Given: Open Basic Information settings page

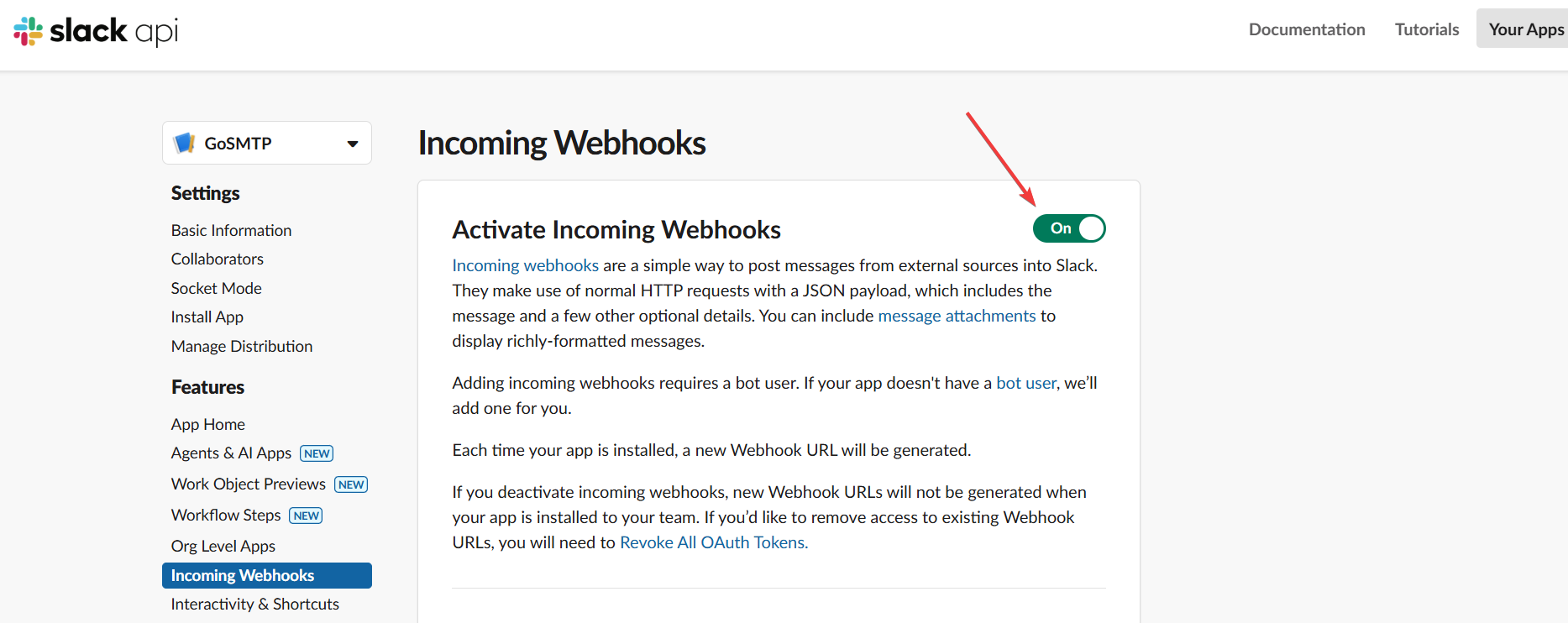Looking at the screenshot, I should point(231,230).
